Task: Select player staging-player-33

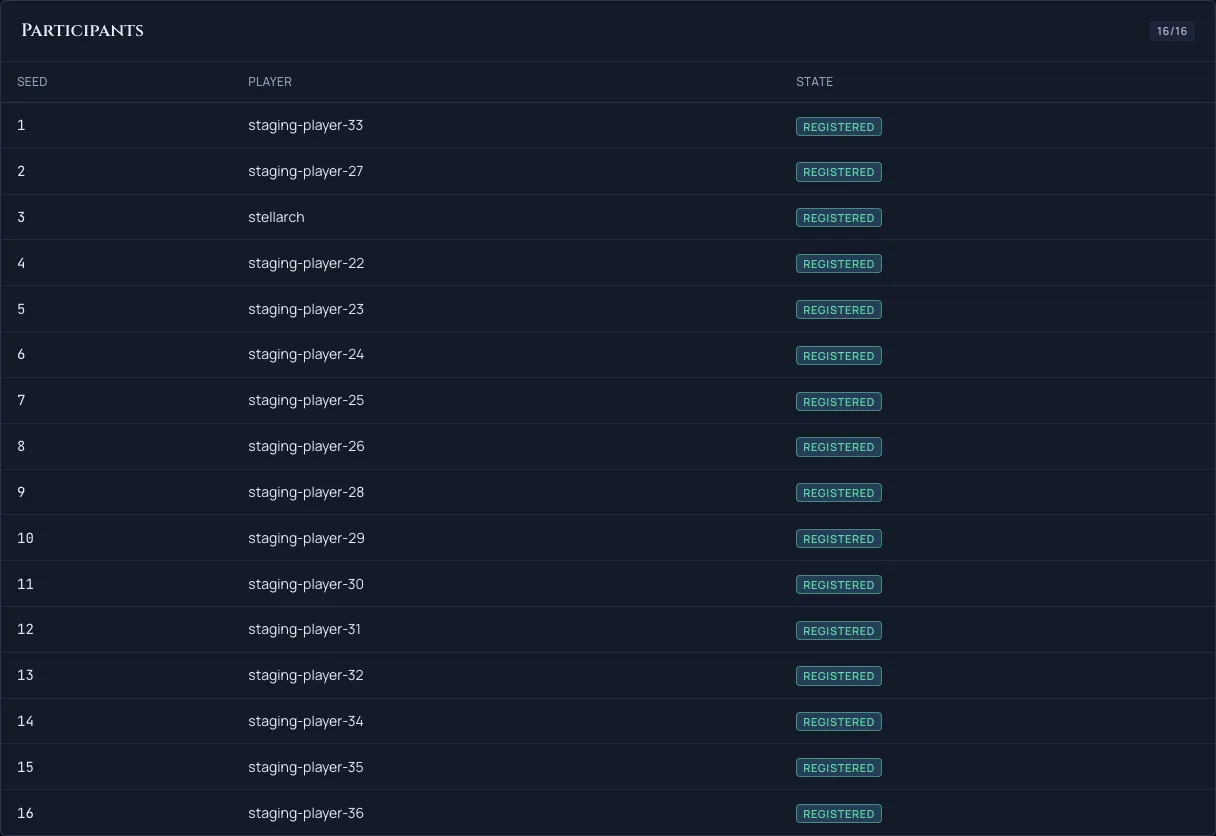Action: pyautogui.click(x=306, y=126)
